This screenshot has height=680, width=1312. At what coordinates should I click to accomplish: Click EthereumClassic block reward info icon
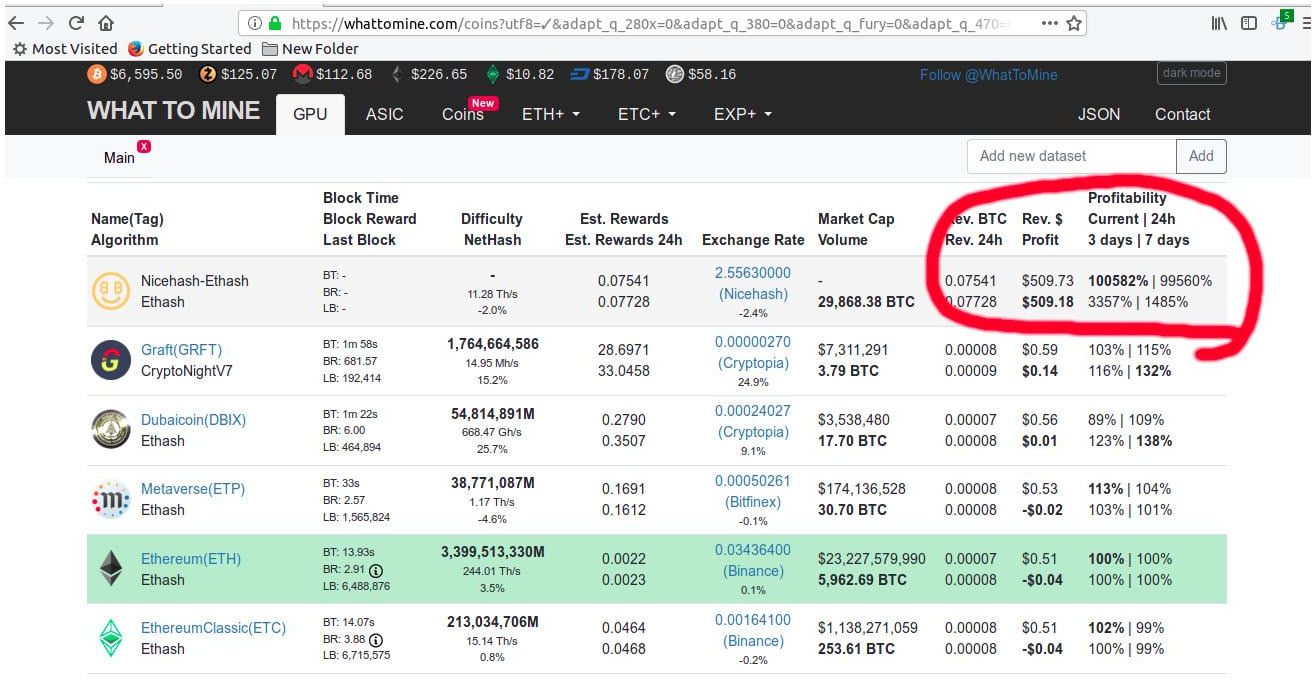pyautogui.click(x=376, y=640)
